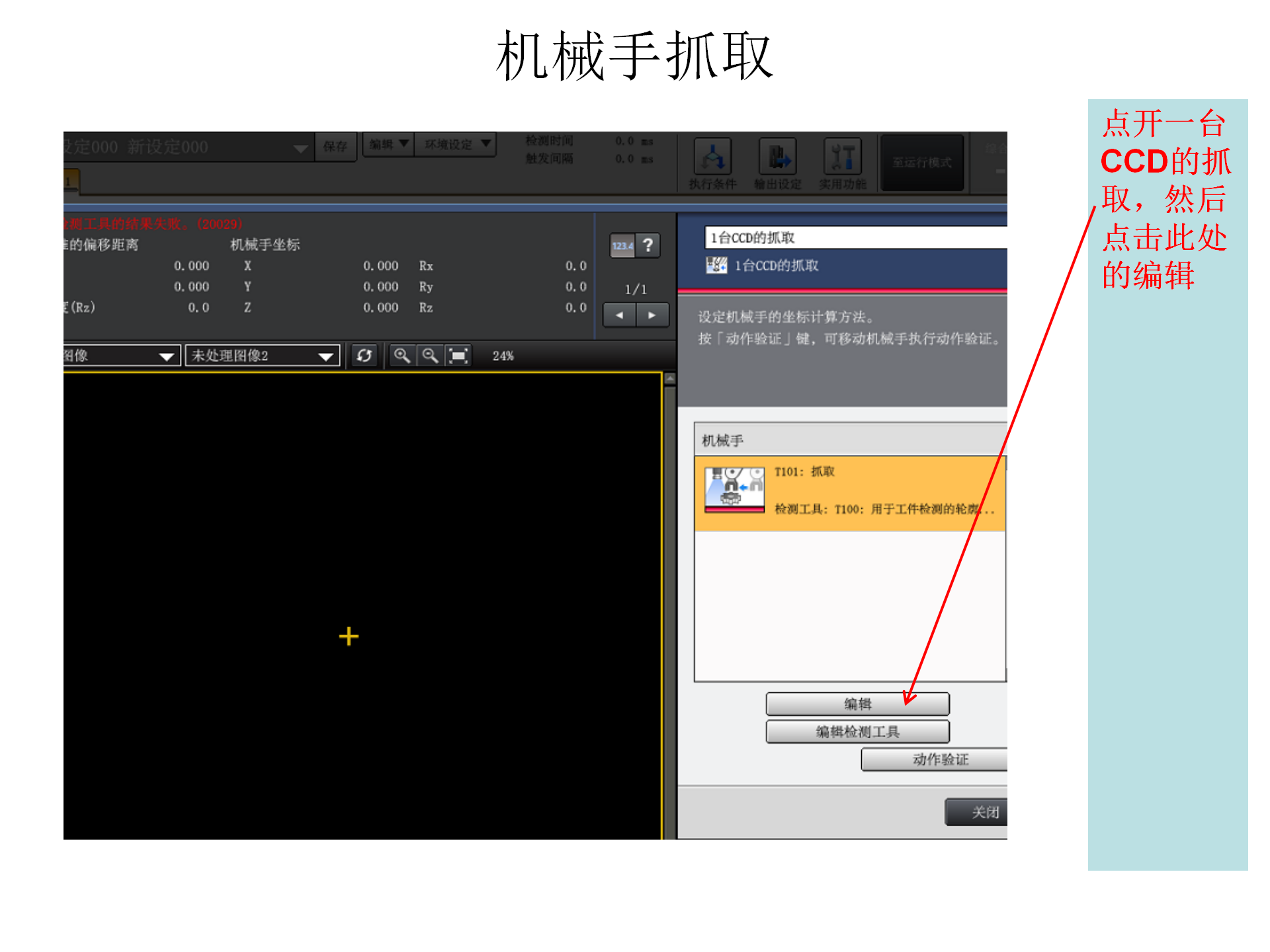Click the 保存 save button
This screenshot has height=952, width=1270.
[335, 146]
